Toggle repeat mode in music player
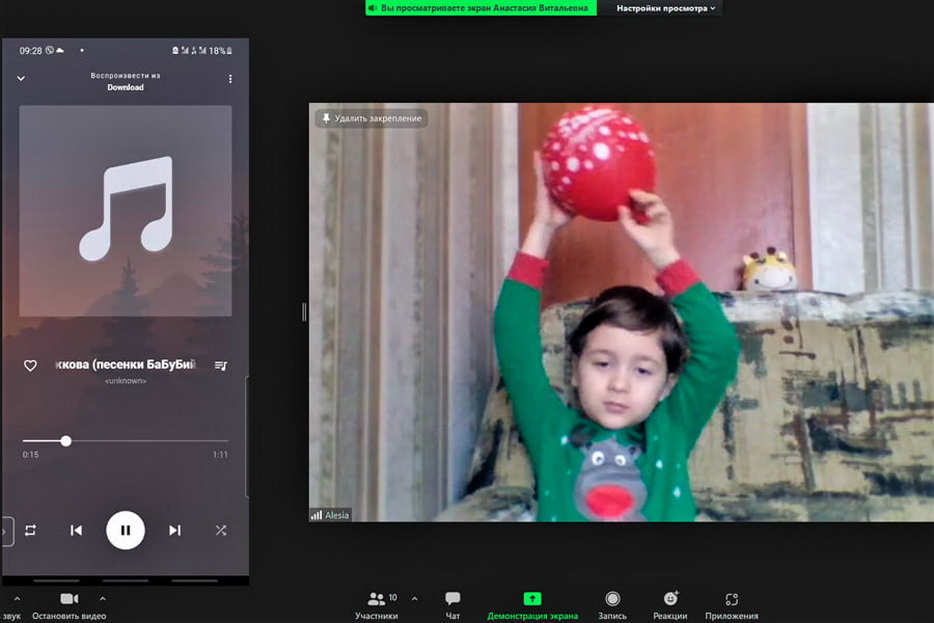Screen dimensions: 934x623 tap(30, 530)
